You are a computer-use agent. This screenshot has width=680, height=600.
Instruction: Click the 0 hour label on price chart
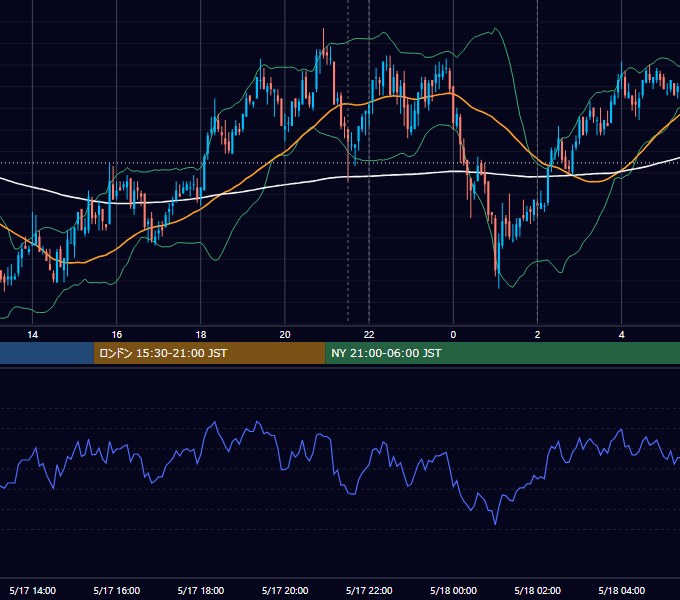coord(453,334)
